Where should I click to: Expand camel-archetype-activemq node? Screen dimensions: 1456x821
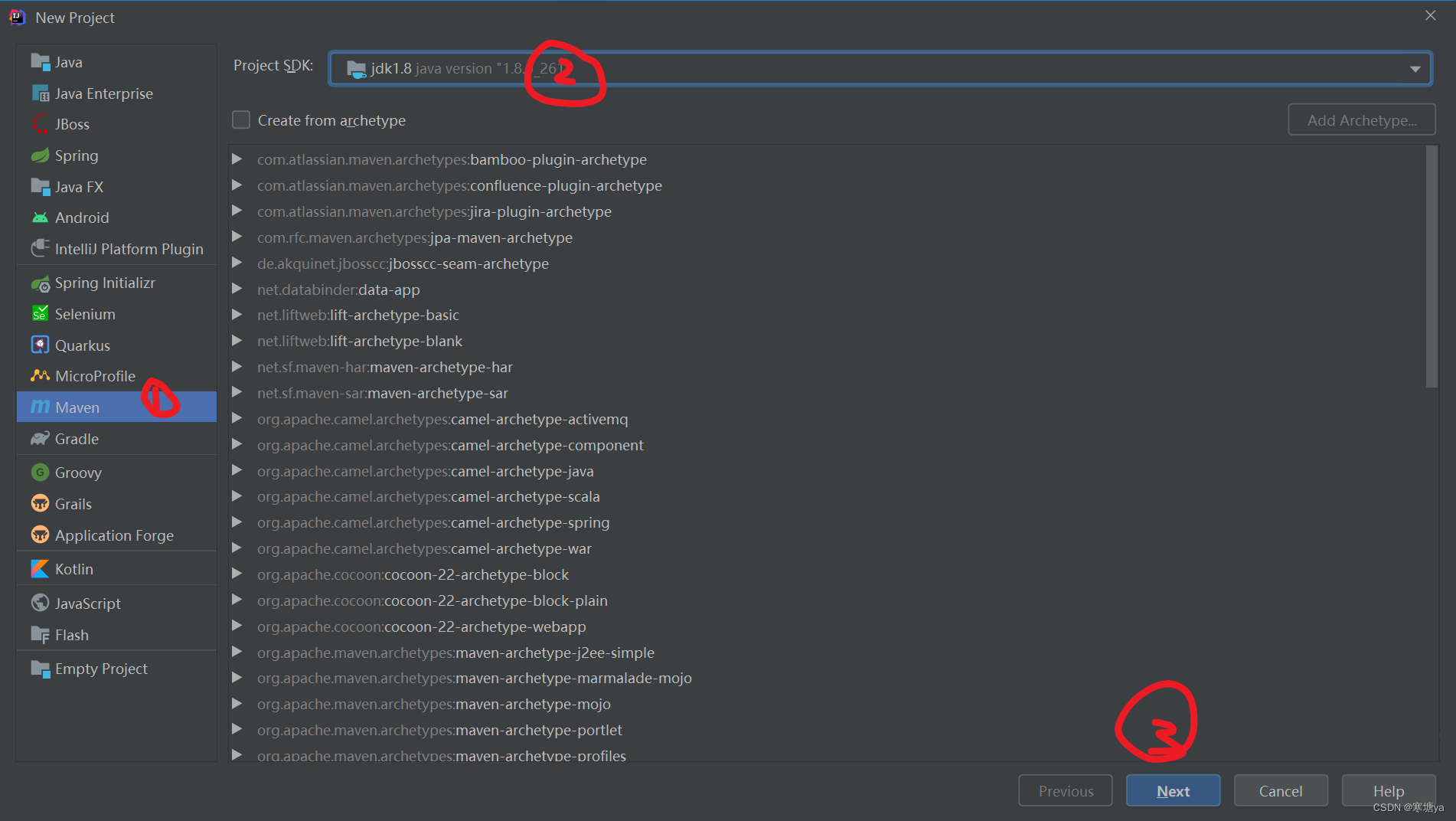(237, 419)
